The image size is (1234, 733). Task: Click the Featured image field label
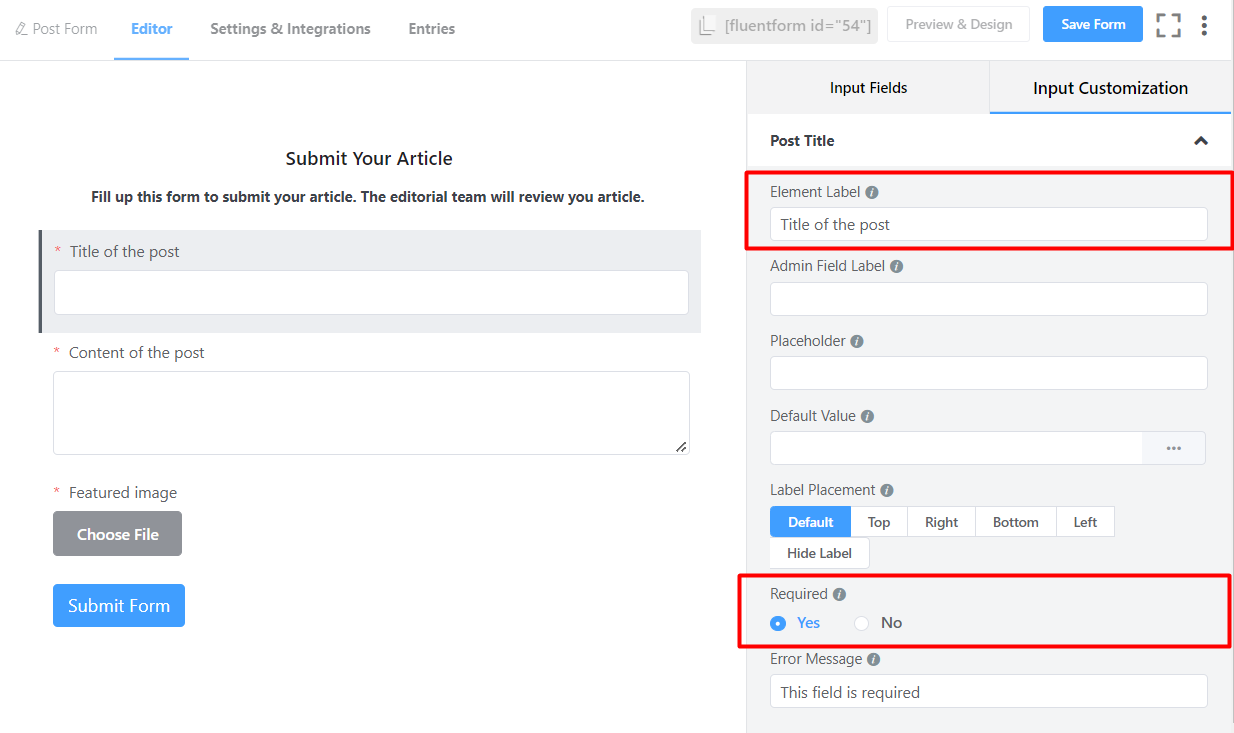123,493
